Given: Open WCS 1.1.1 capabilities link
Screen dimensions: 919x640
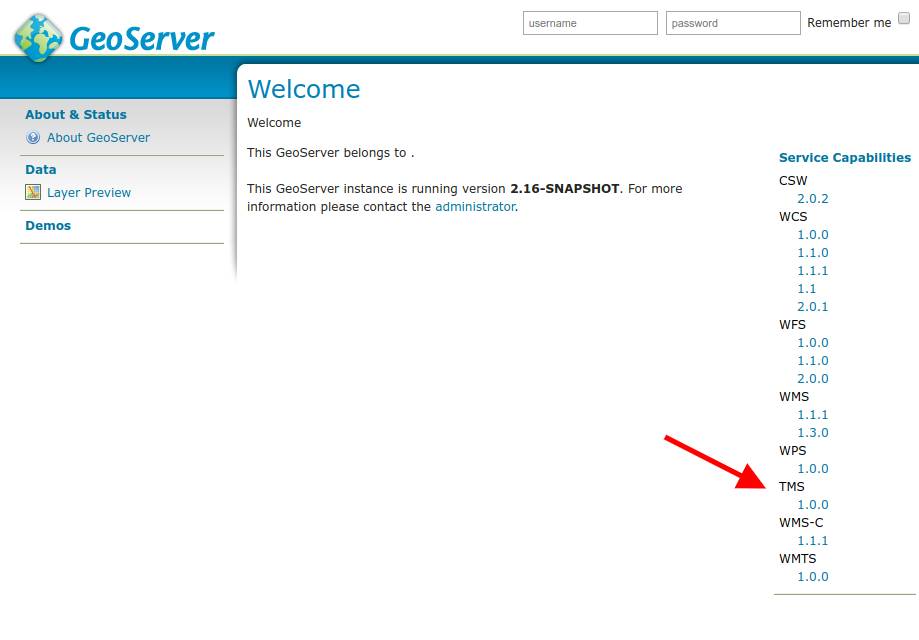Looking at the screenshot, I should (x=812, y=271).
